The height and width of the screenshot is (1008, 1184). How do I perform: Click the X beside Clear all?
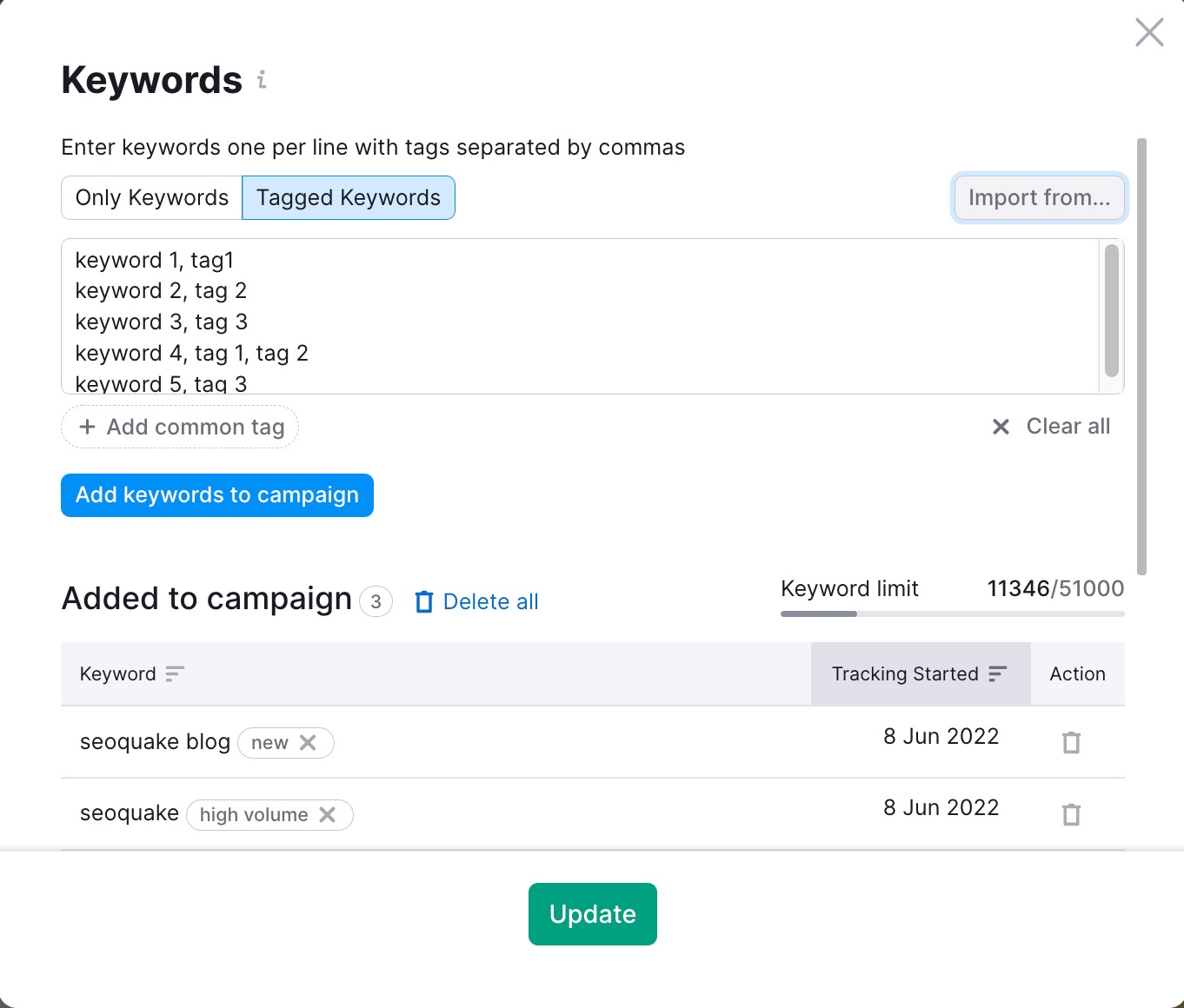(1001, 427)
